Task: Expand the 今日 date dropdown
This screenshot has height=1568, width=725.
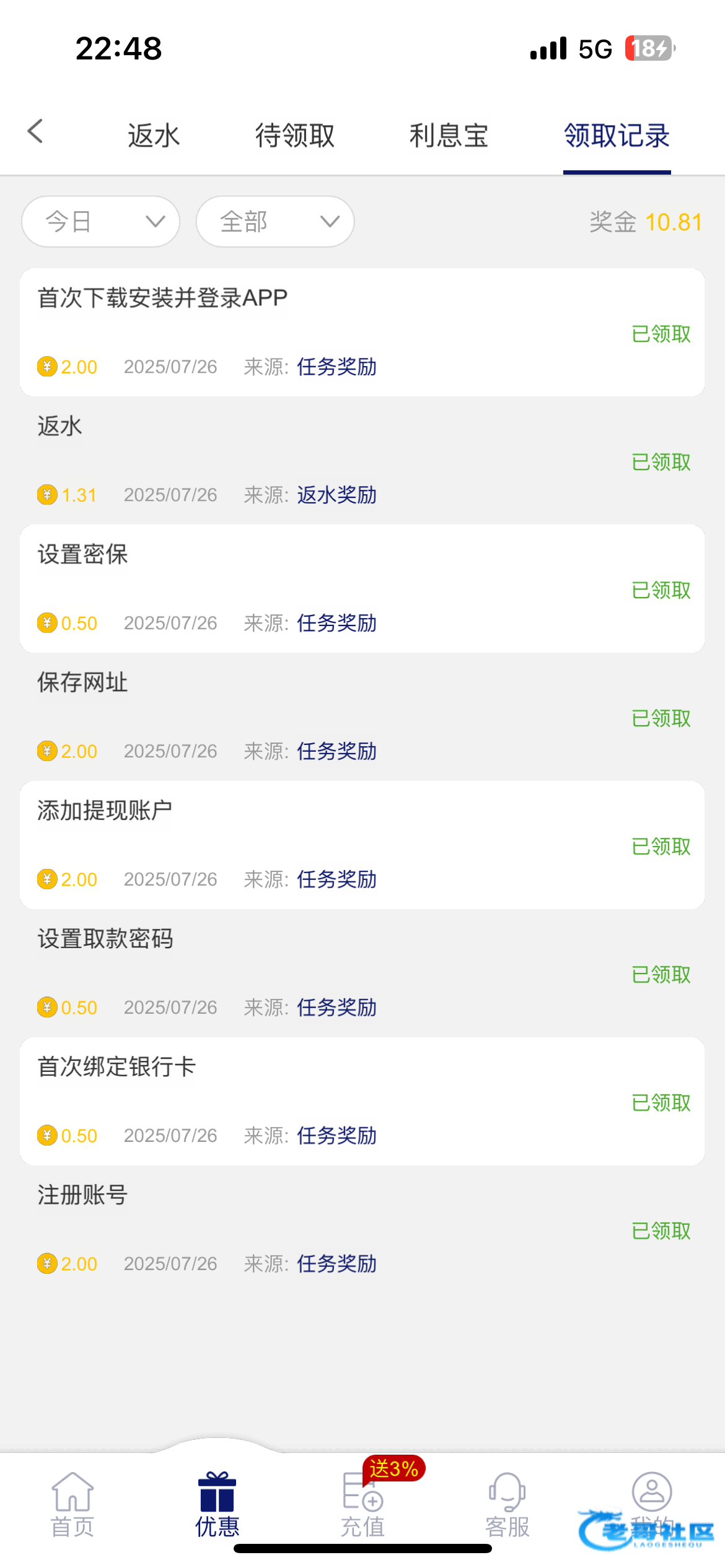Action: [101, 222]
